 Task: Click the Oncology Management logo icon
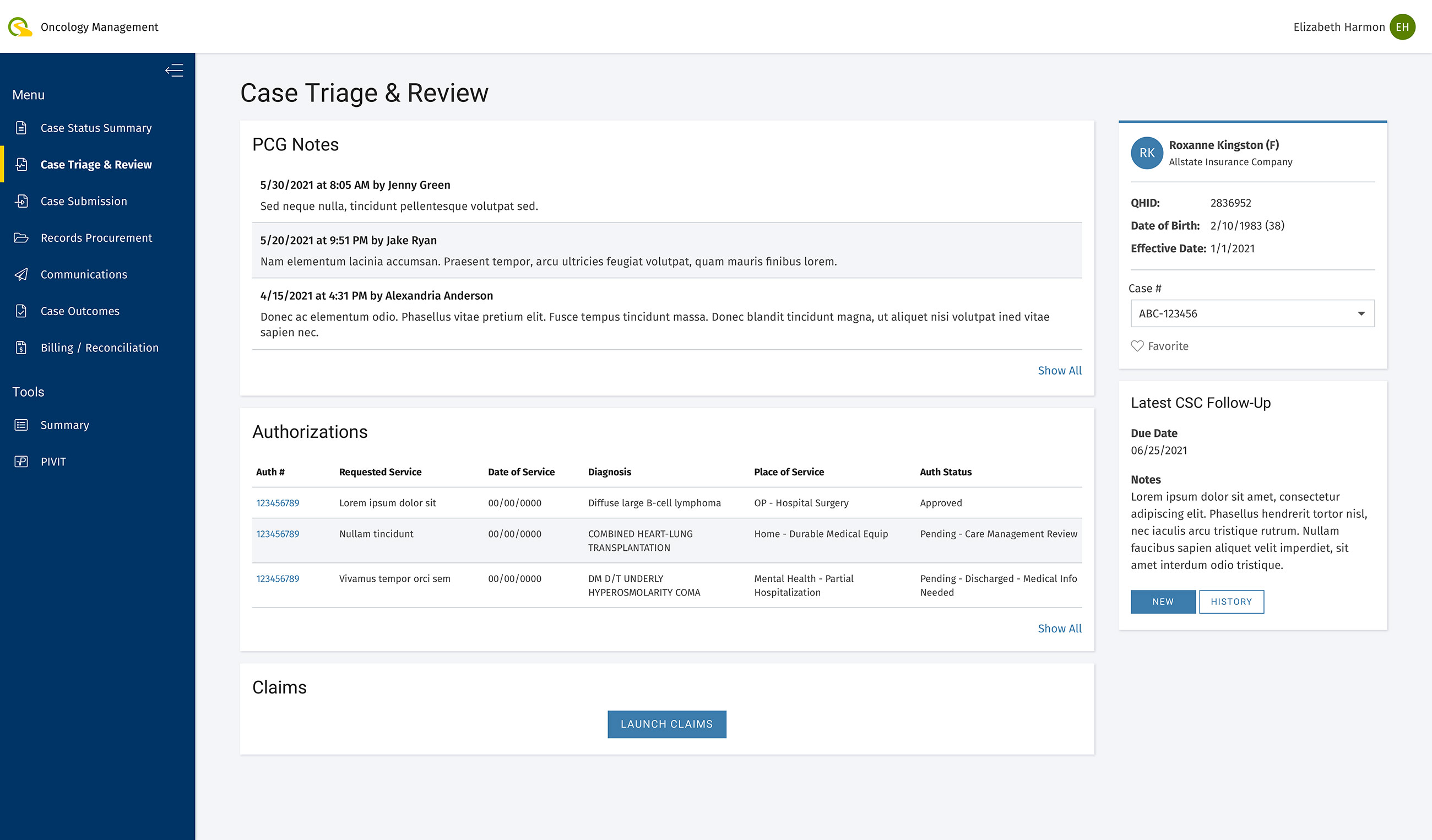[20, 26]
